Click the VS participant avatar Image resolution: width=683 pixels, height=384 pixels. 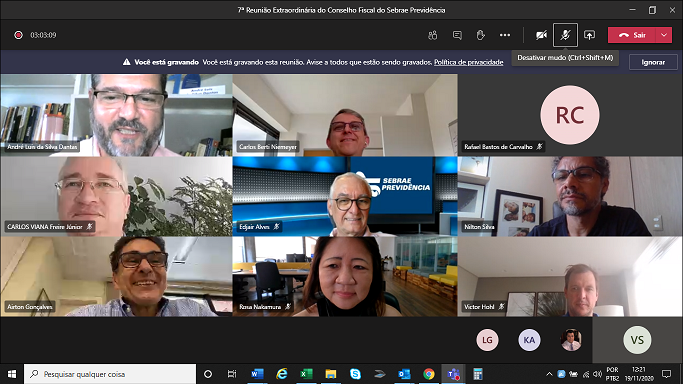(637, 340)
